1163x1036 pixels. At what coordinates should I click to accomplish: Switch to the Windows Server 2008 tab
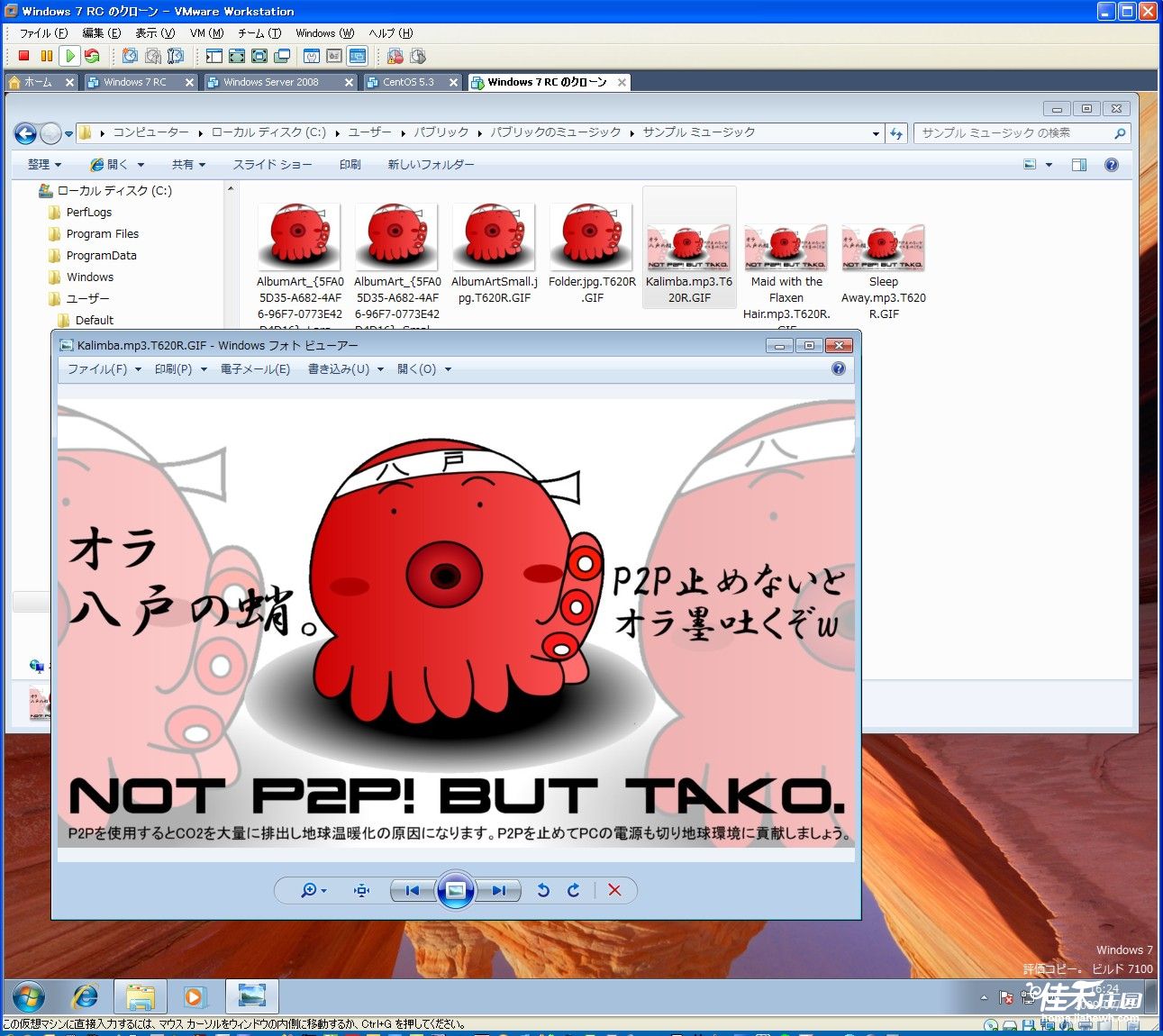(x=270, y=82)
